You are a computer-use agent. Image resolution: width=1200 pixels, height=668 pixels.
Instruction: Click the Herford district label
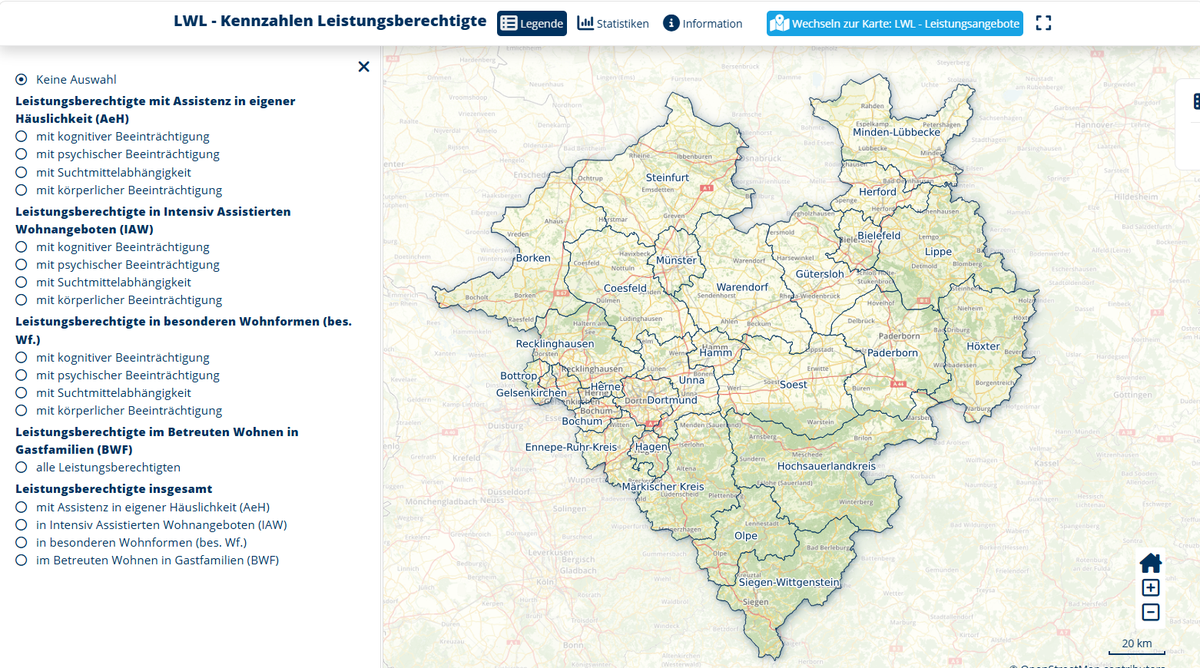pyautogui.click(x=878, y=192)
